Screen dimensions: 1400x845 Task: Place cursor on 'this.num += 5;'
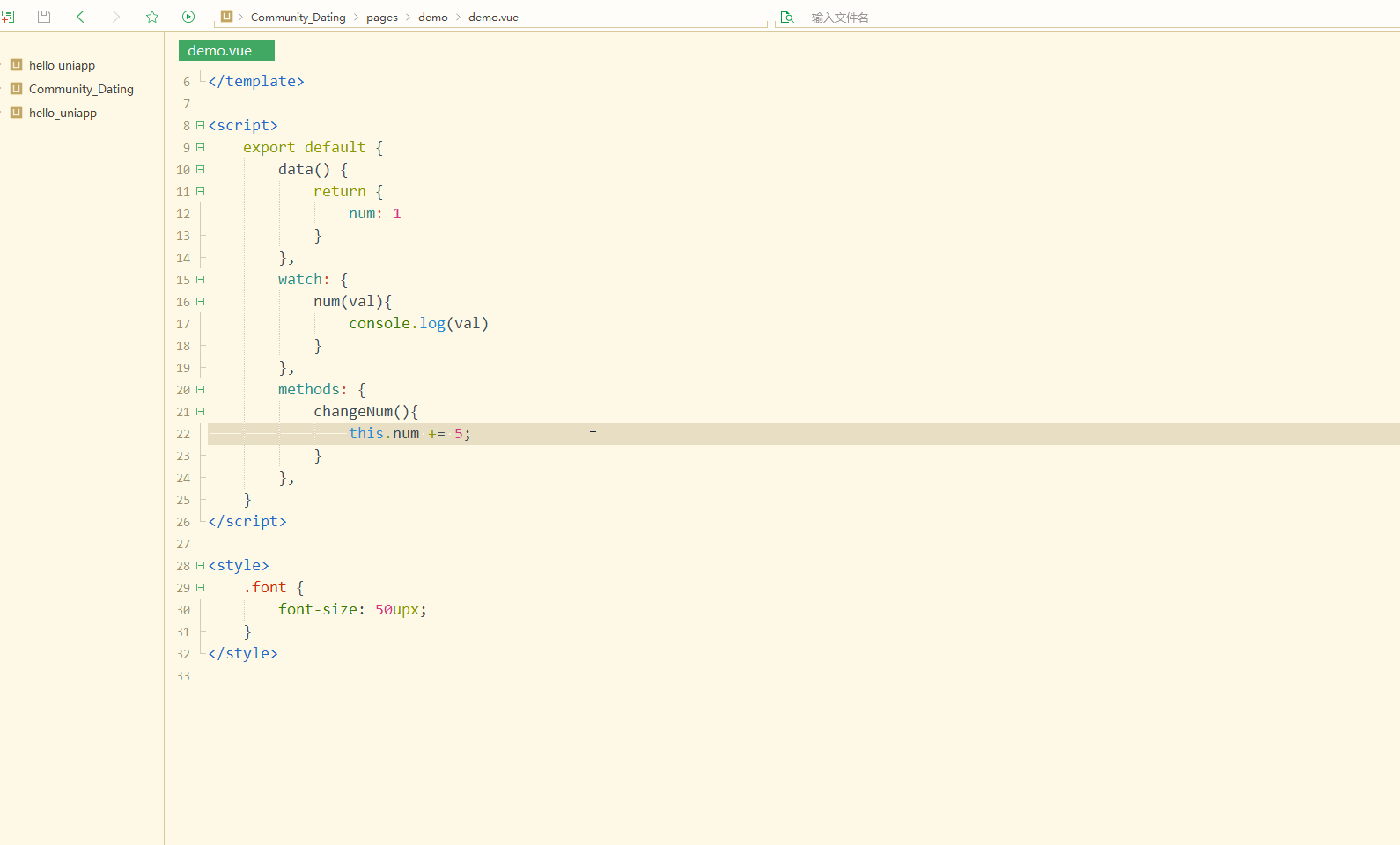(x=409, y=433)
